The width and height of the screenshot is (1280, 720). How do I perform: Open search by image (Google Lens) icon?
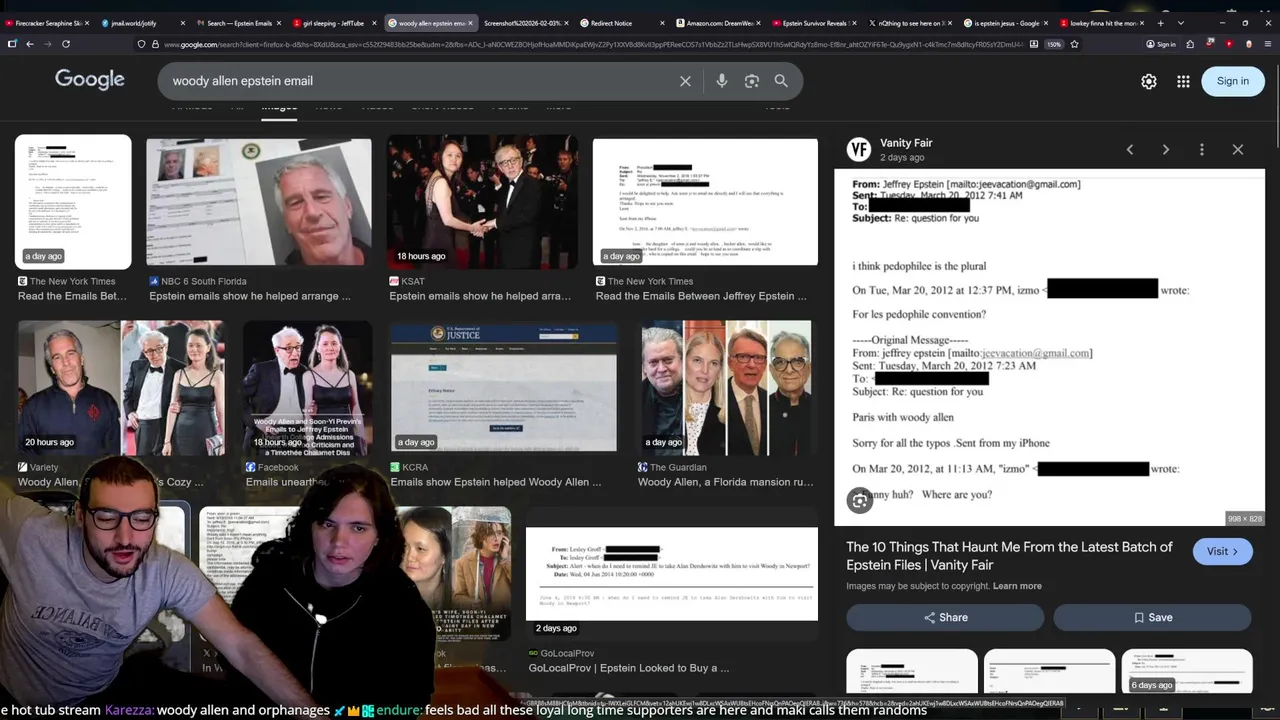click(x=752, y=81)
